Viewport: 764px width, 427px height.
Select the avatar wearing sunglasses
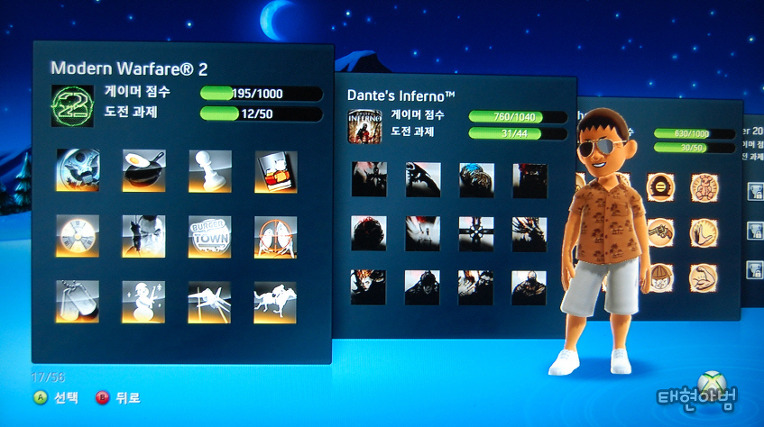click(603, 241)
